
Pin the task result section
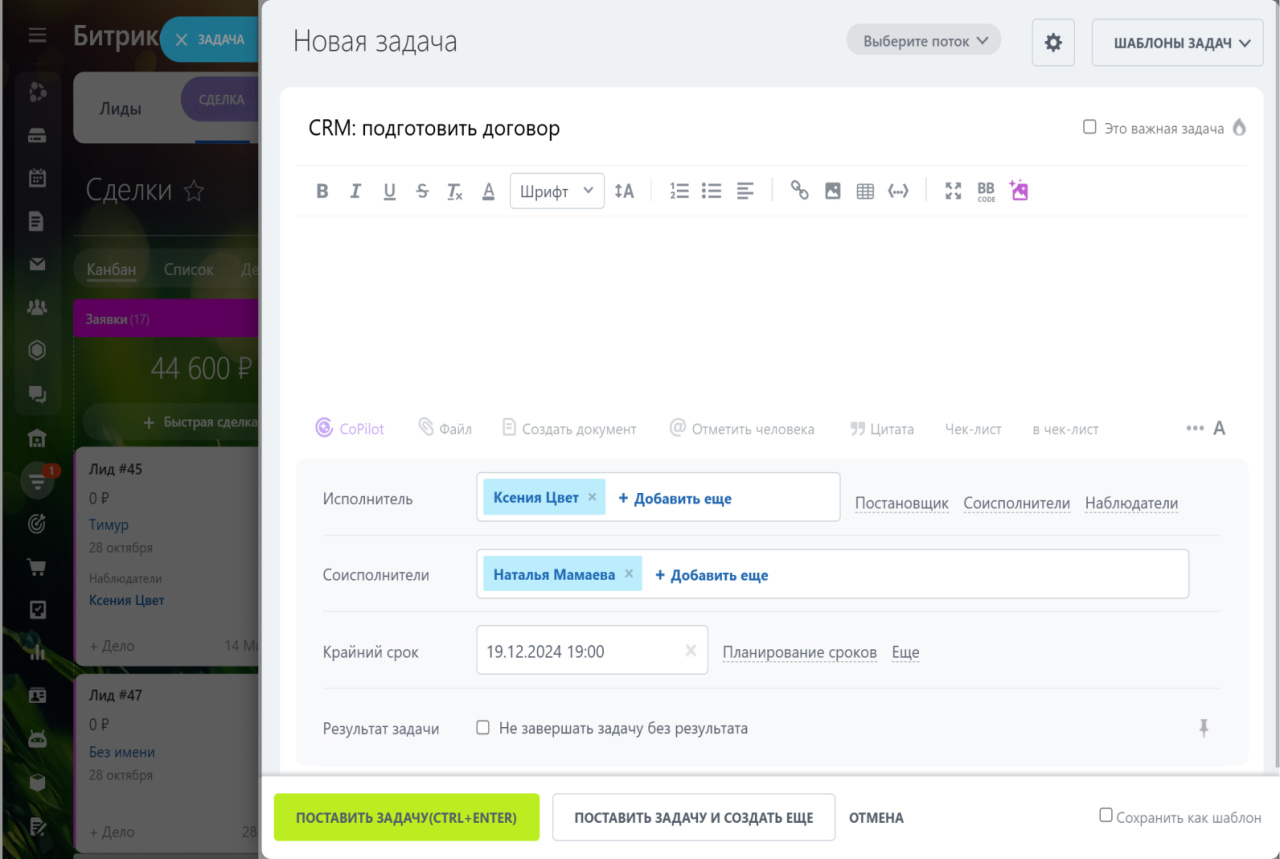pos(1203,729)
